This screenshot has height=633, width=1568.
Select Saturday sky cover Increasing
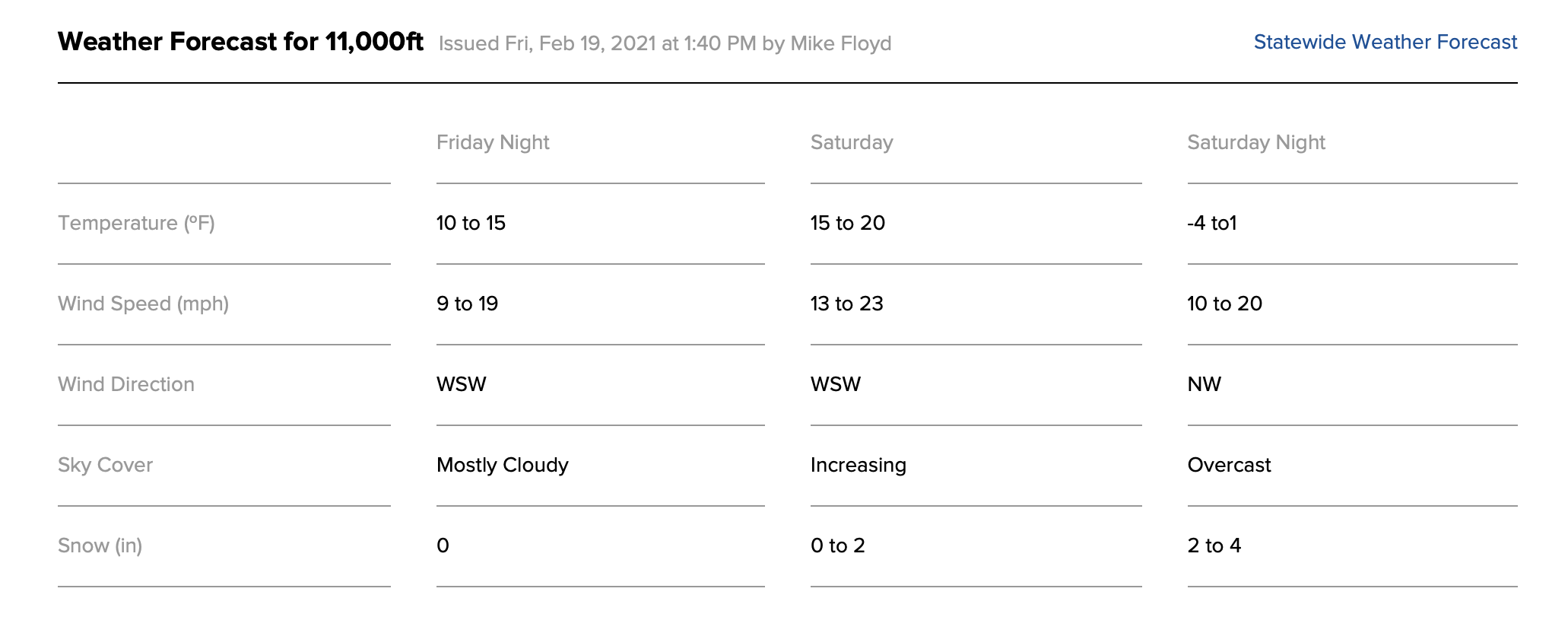[859, 465]
